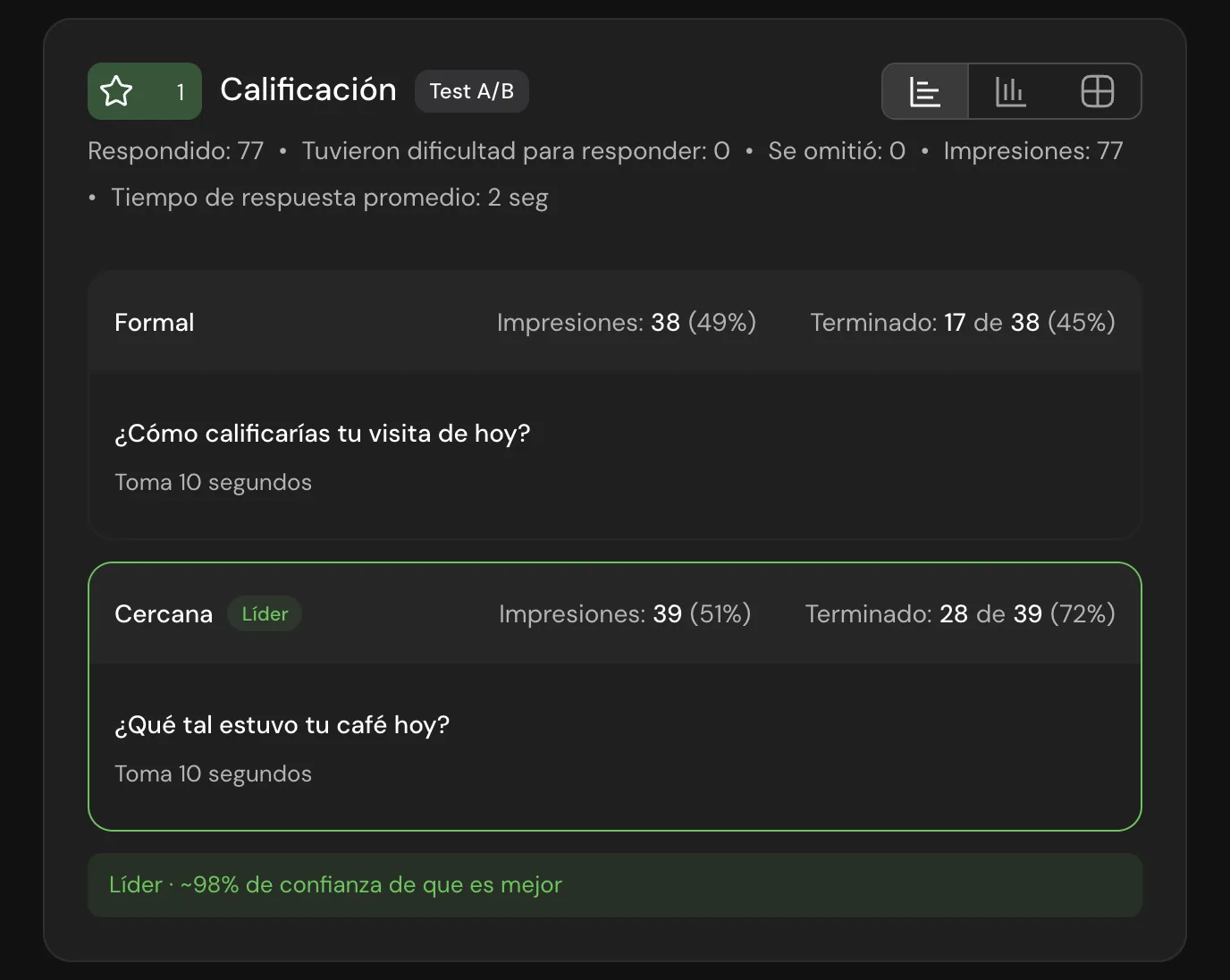
Task: Select the horizontal bar chart view
Action: click(925, 91)
